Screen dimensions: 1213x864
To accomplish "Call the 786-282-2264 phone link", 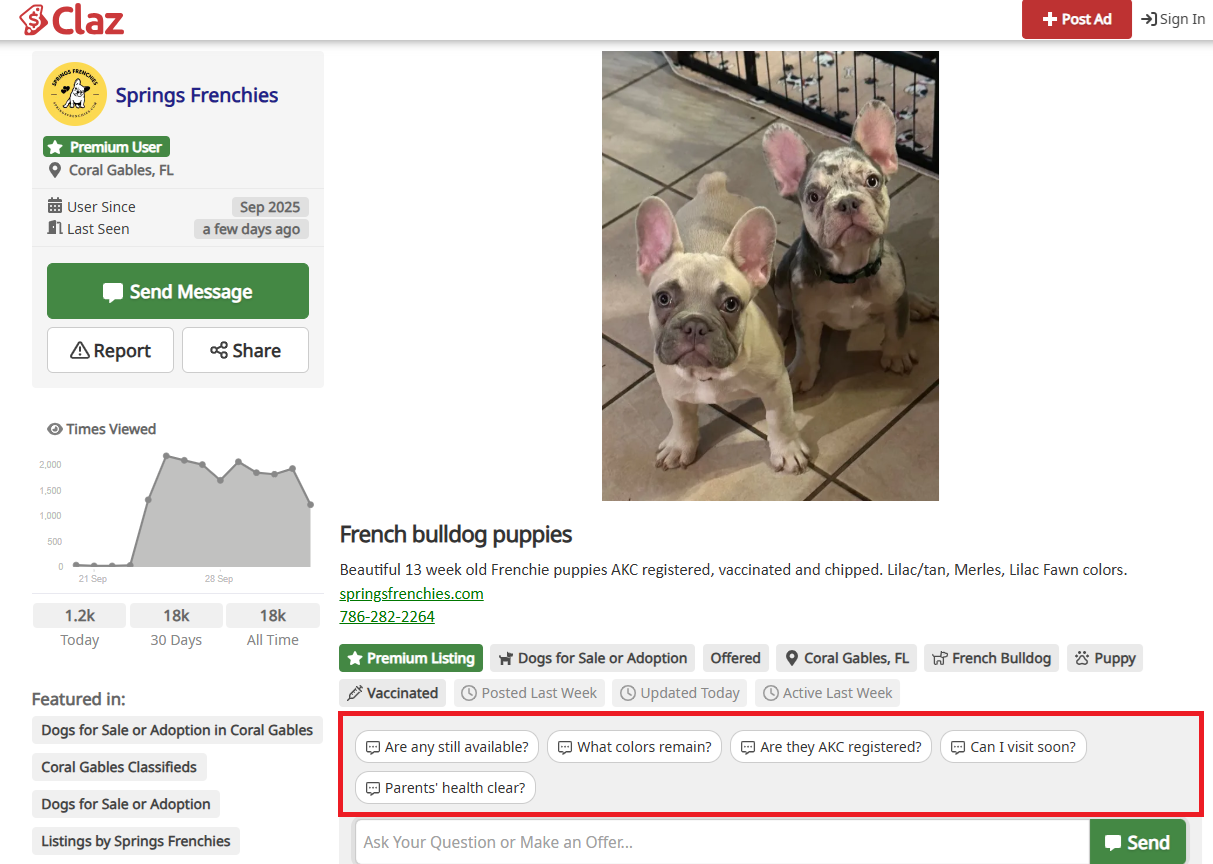I will 387,616.
